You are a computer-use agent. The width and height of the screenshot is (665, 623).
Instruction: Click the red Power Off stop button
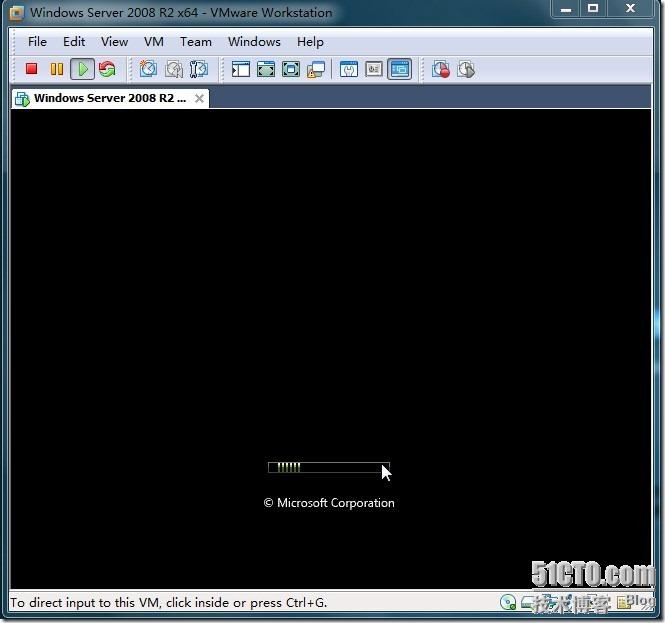coord(31,69)
